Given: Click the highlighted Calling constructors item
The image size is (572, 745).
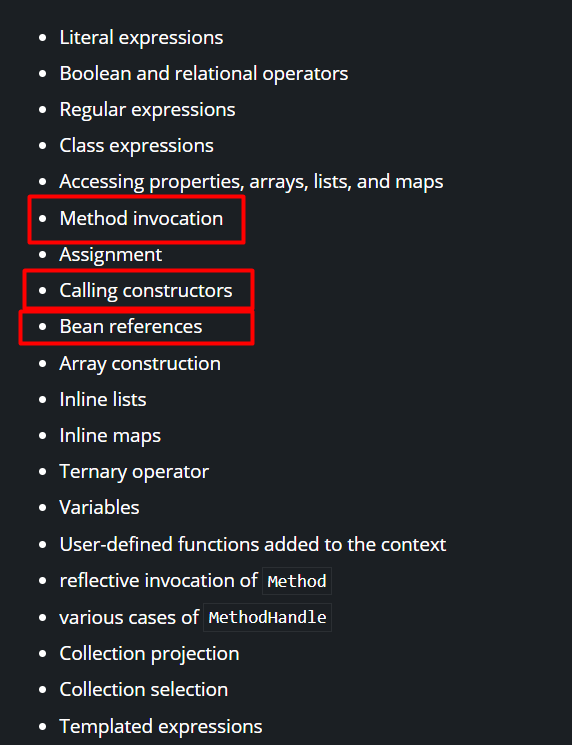Looking at the screenshot, I should coord(145,291).
